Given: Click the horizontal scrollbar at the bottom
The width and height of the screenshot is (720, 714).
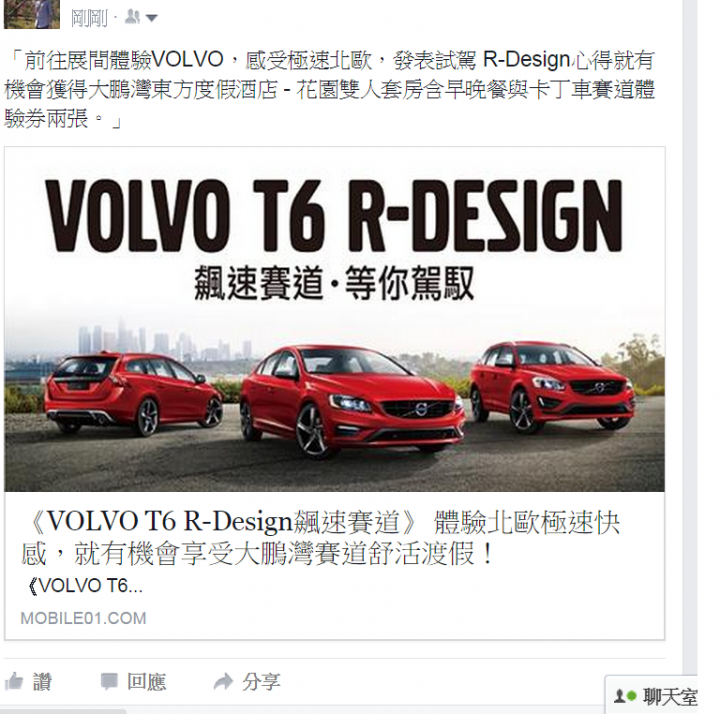Looking at the screenshot, I should click(x=64, y=711).
